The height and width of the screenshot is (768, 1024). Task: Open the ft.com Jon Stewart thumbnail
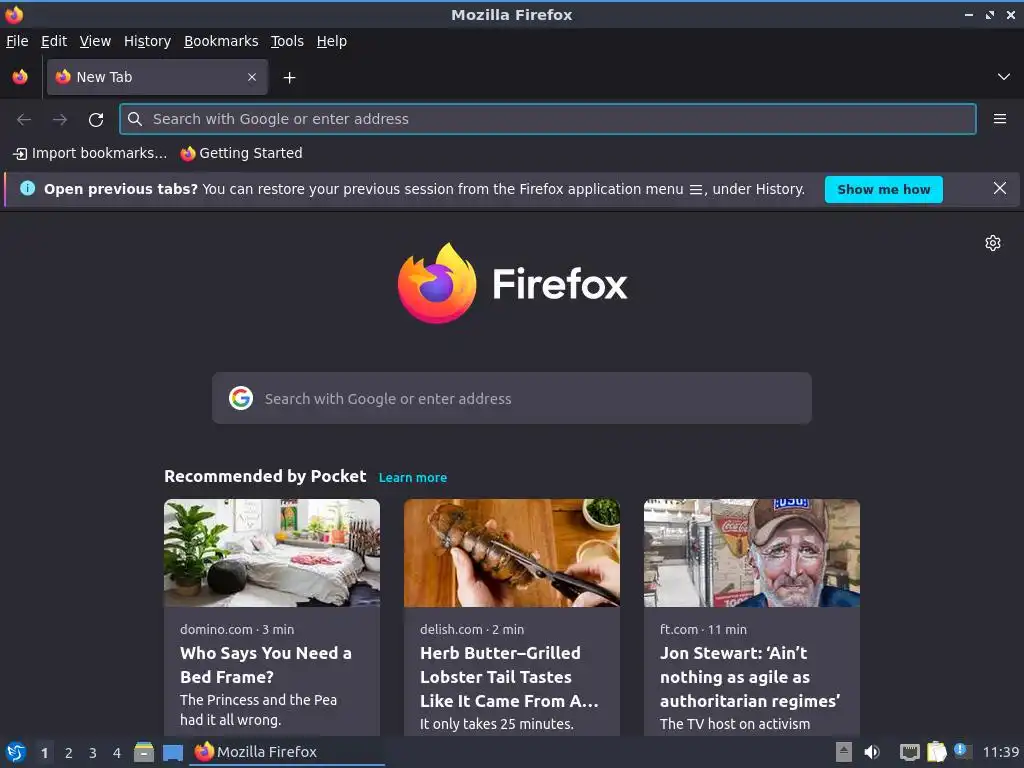[x=752, y=553]
